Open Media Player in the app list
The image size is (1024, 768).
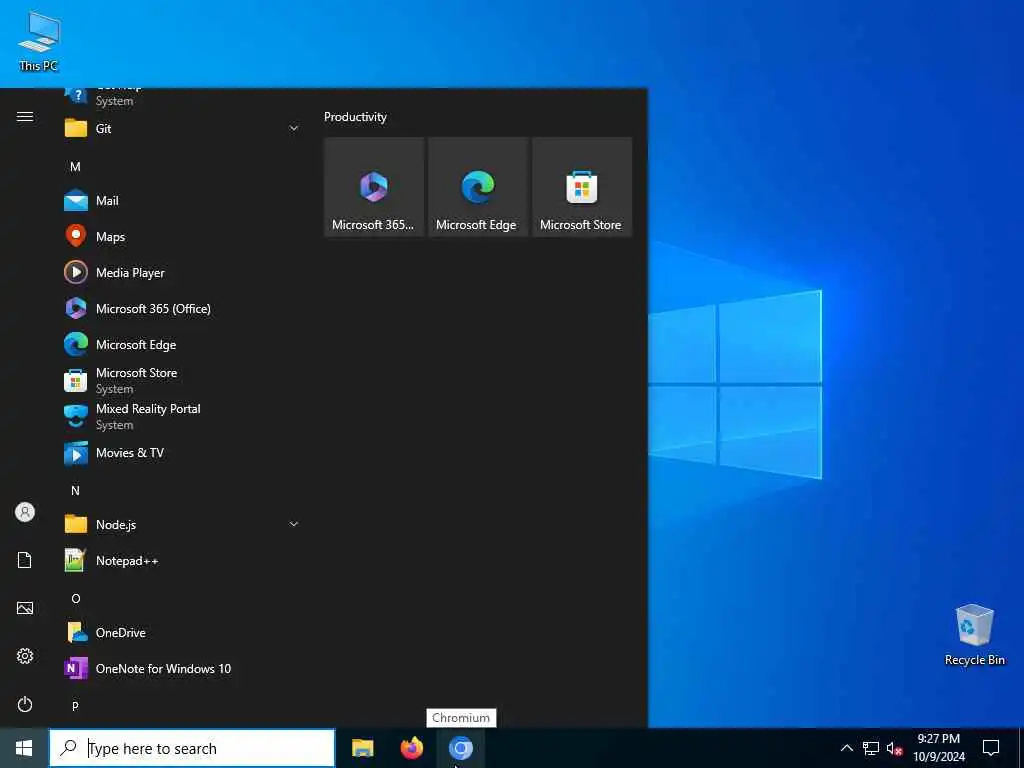click(x=182, y=272)
